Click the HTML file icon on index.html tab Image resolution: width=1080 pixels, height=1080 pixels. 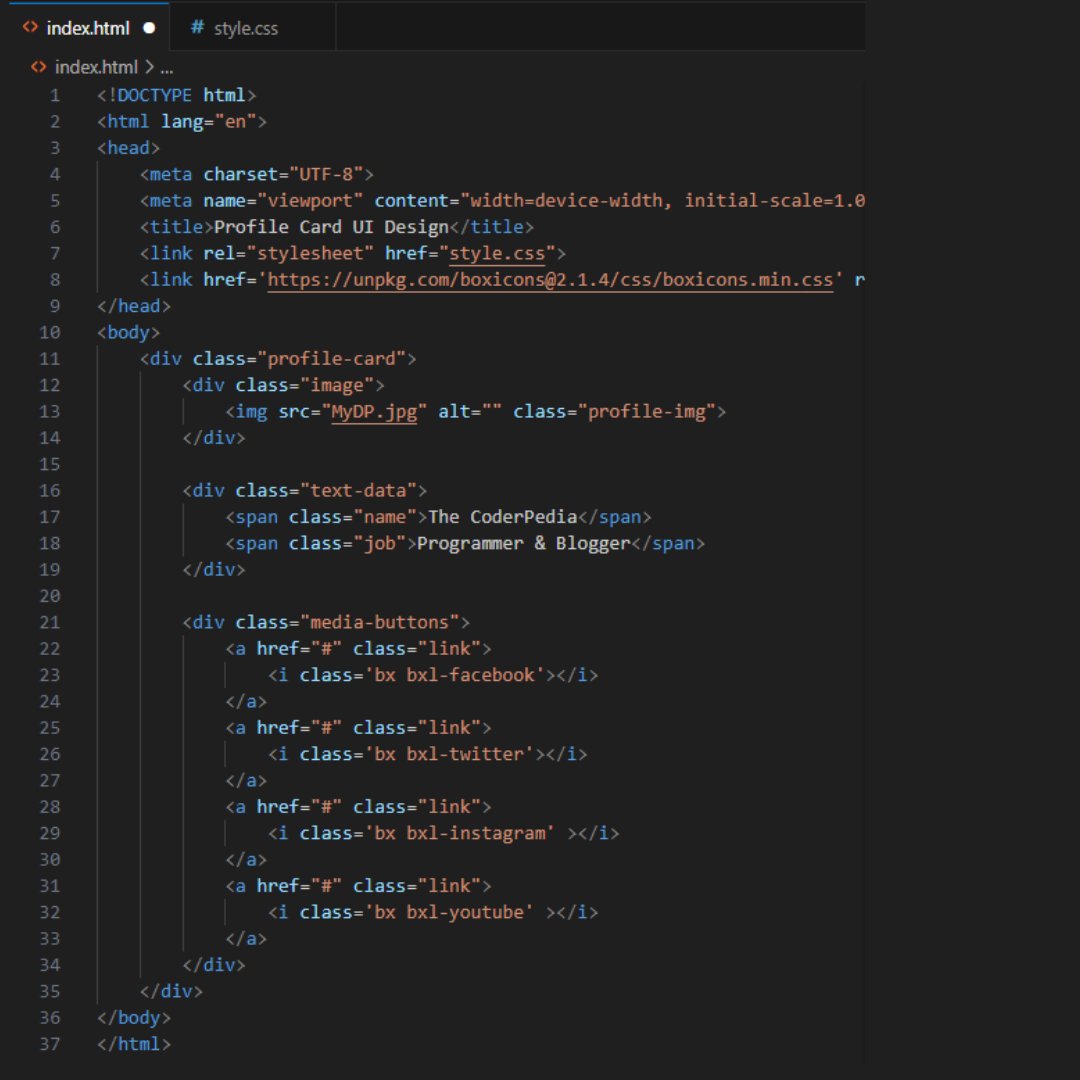(30, 27)
